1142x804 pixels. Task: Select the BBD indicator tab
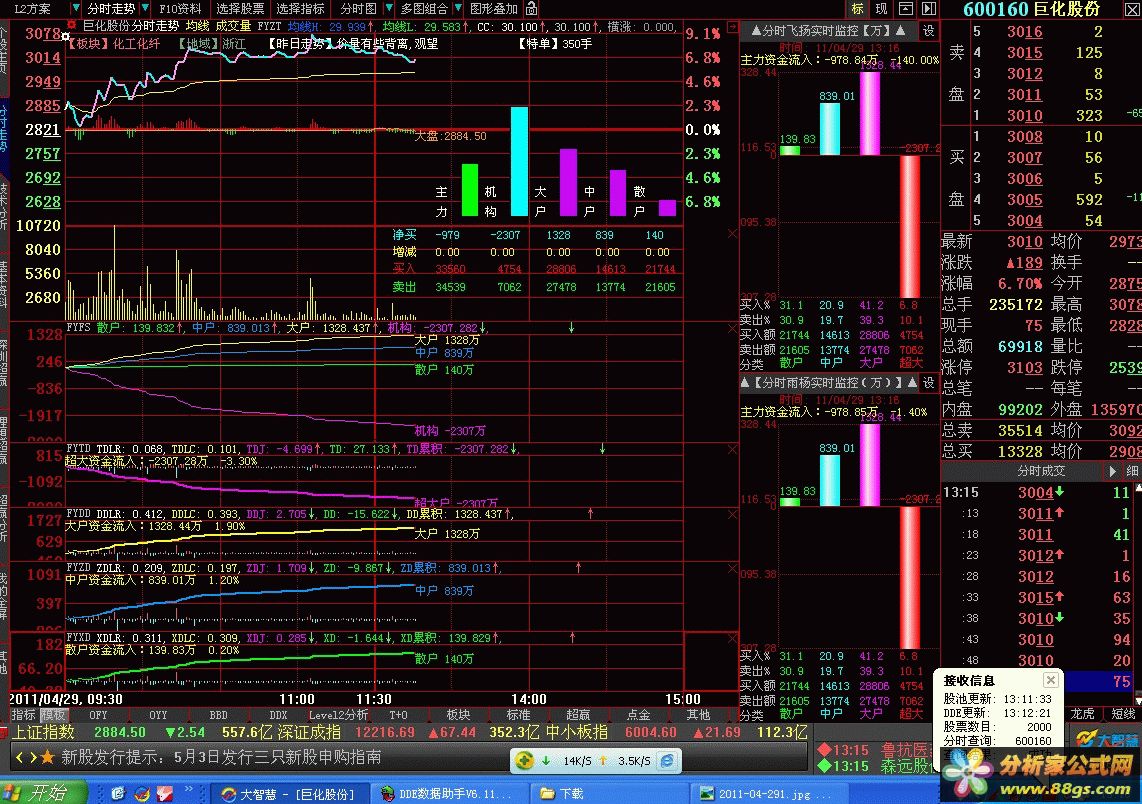(x=218, y=715)
